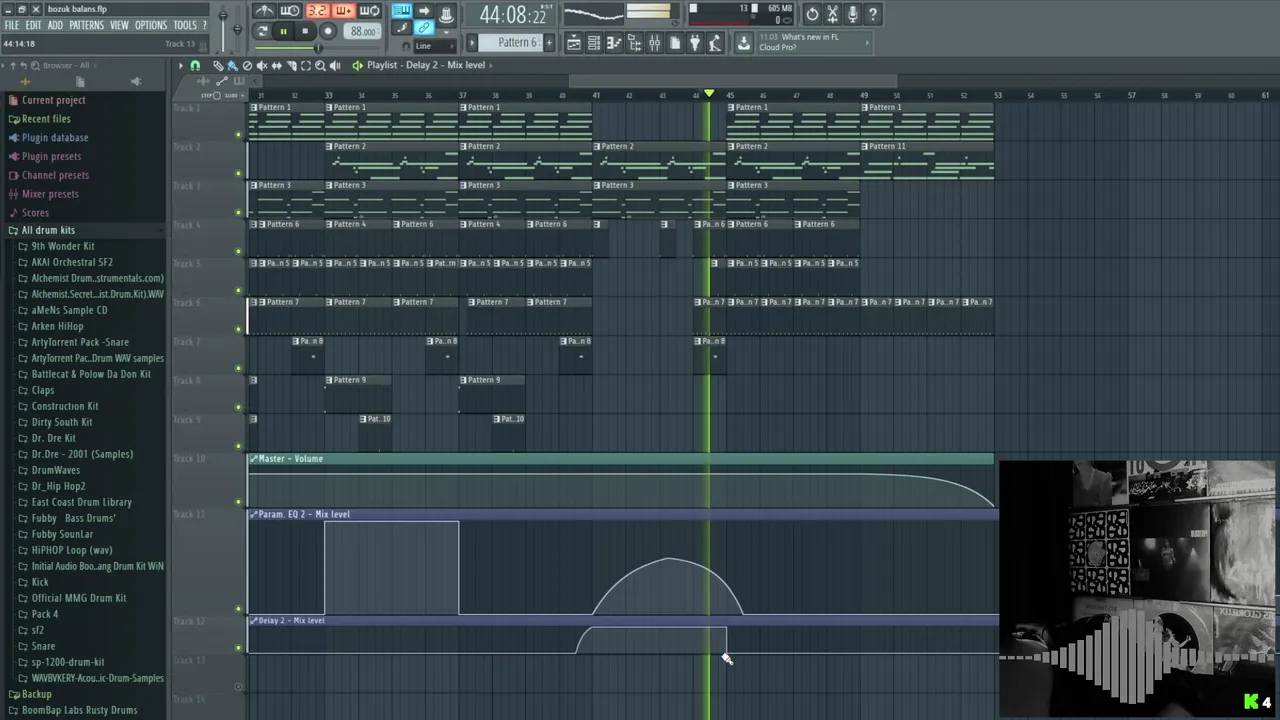Open tempo tapper icon in toolbar
This screenshot has height=720, width=1280.
(715, 43)
